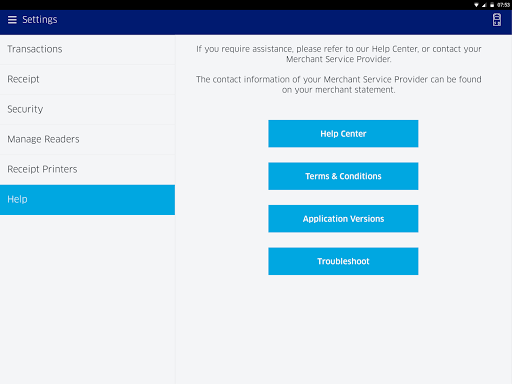Click the Settings title text
Screen dimensions: 512x384
(x=40, y=20)
